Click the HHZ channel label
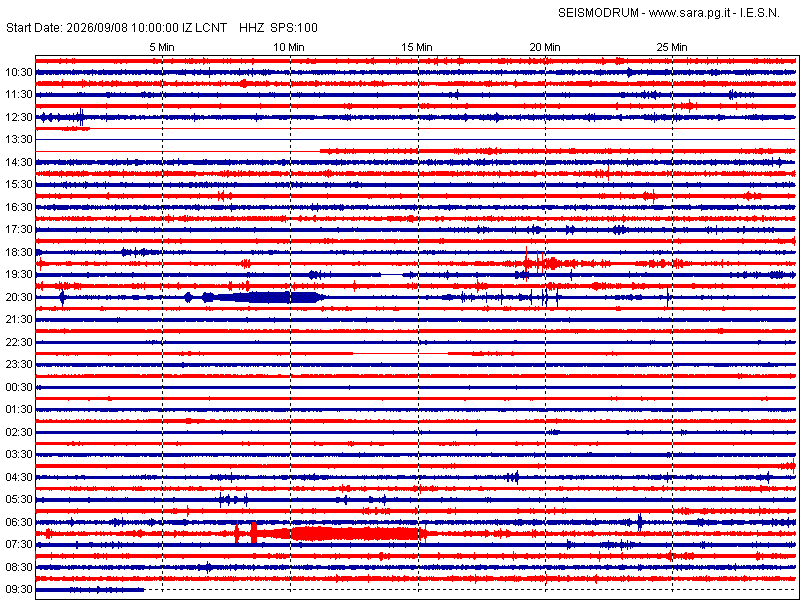This screenshot has width=800, height=600. pos(252,28)
